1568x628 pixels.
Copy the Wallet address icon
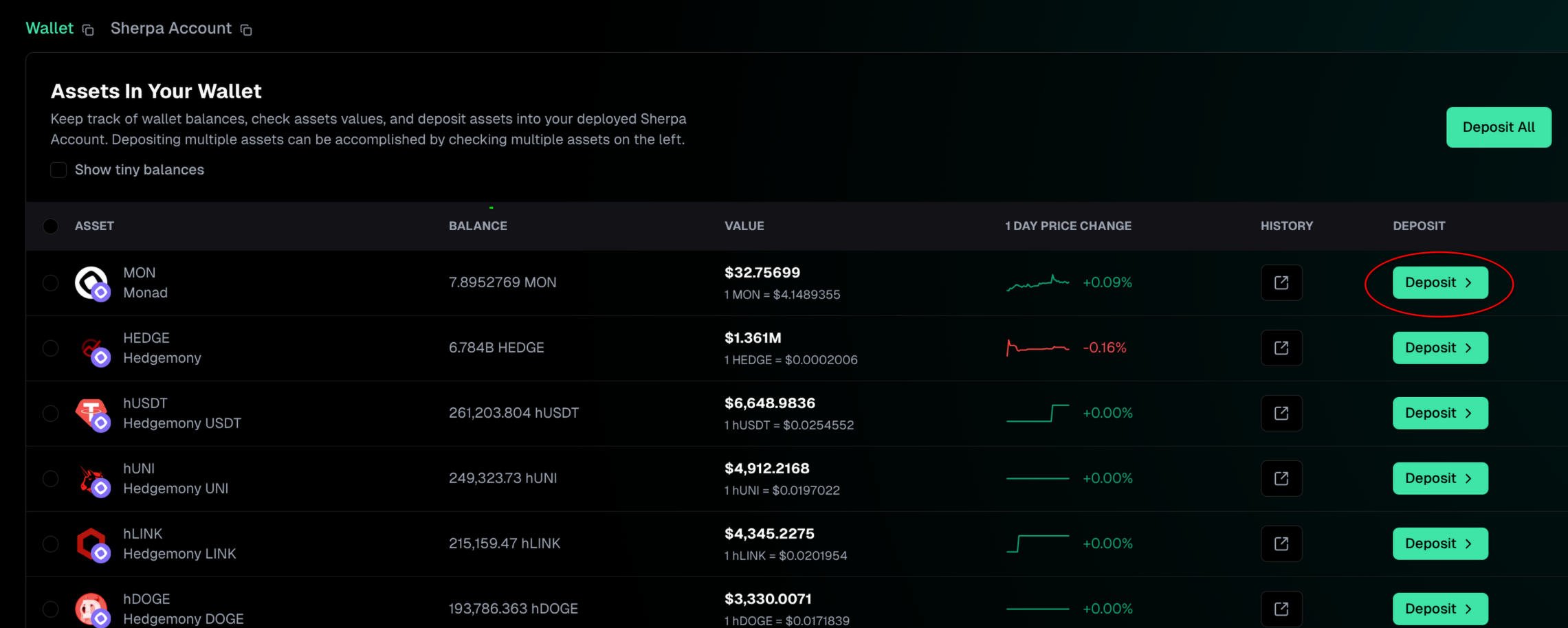(x=88, y=30)
